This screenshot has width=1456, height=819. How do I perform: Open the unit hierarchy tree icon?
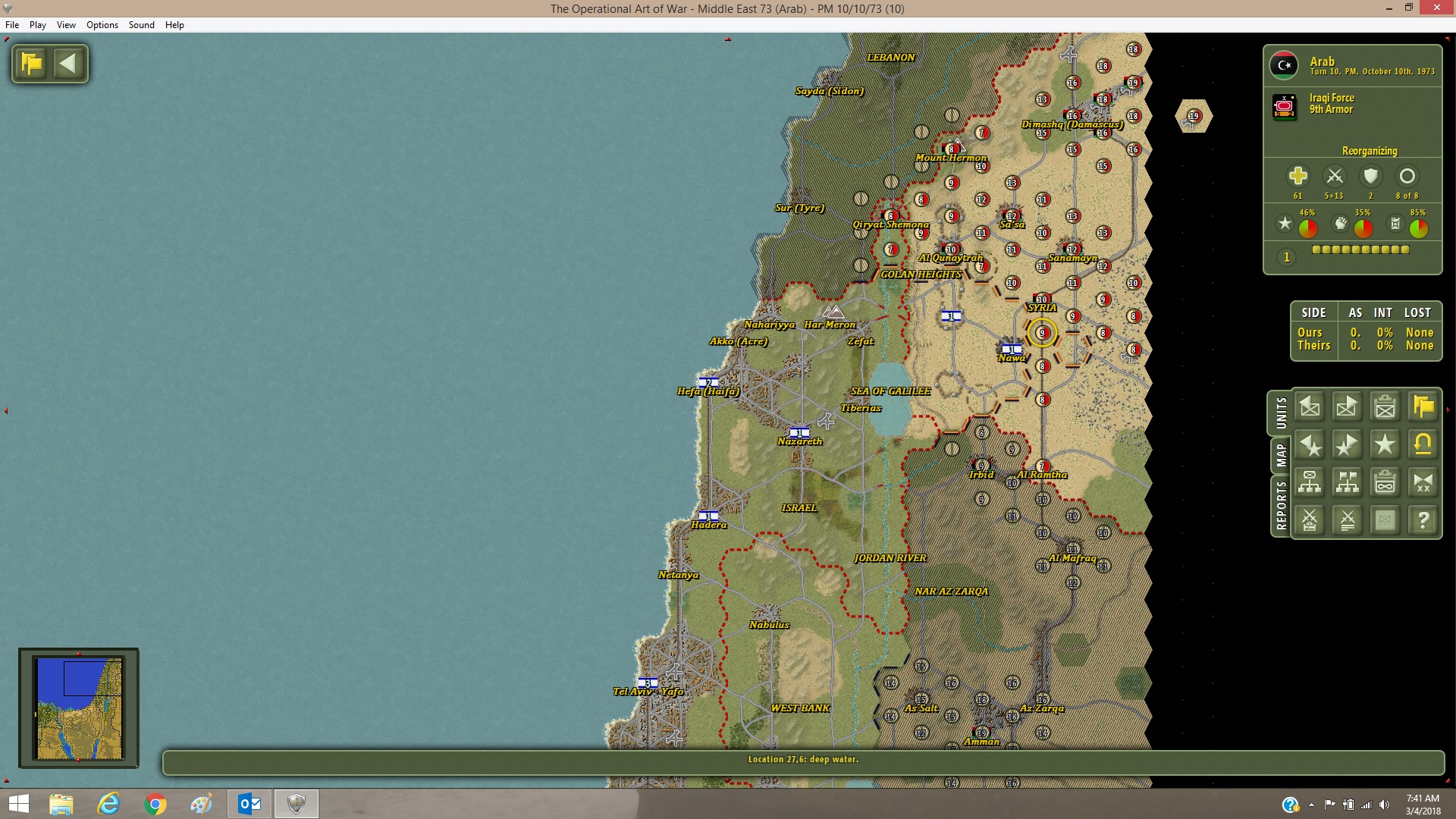click(1310, 482)
